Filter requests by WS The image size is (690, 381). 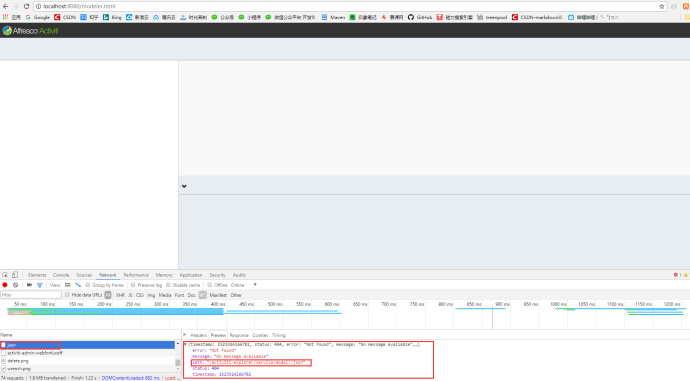tap(202, 295)
